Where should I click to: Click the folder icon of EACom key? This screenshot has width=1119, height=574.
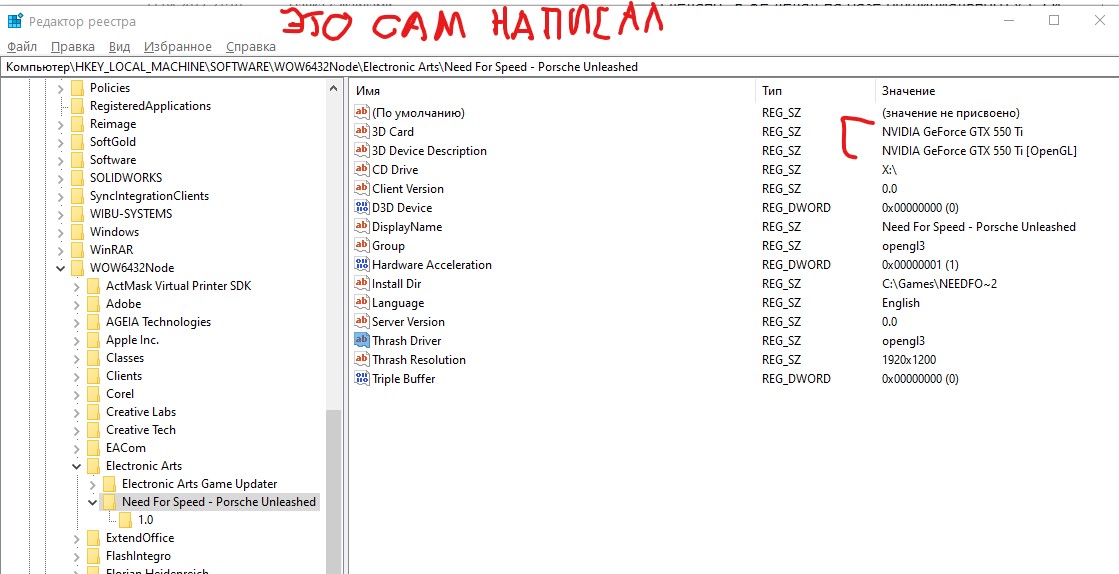point(93,448)
